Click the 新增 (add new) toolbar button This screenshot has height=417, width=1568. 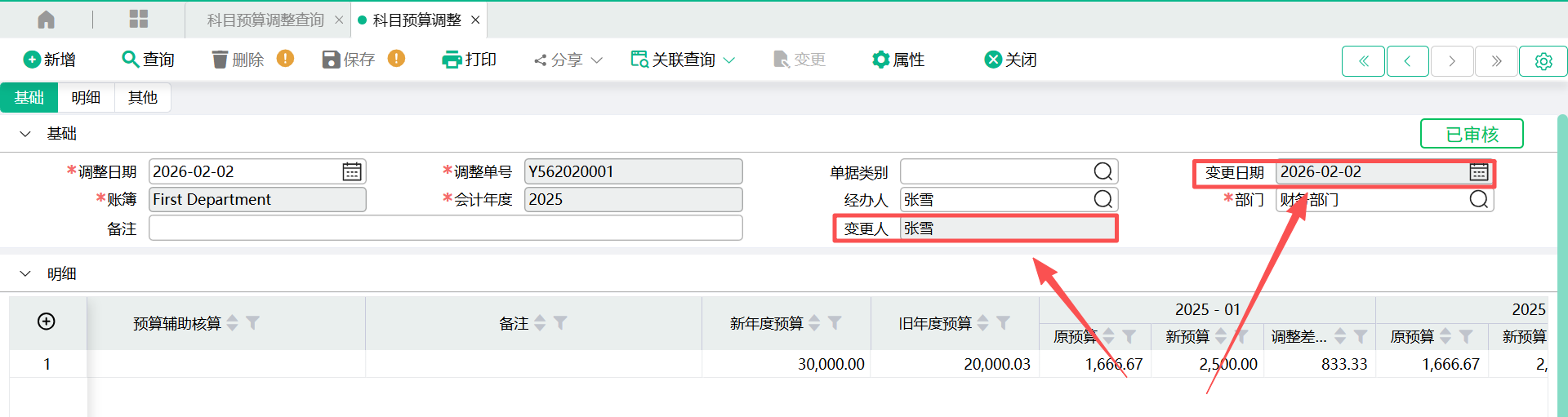50,60
